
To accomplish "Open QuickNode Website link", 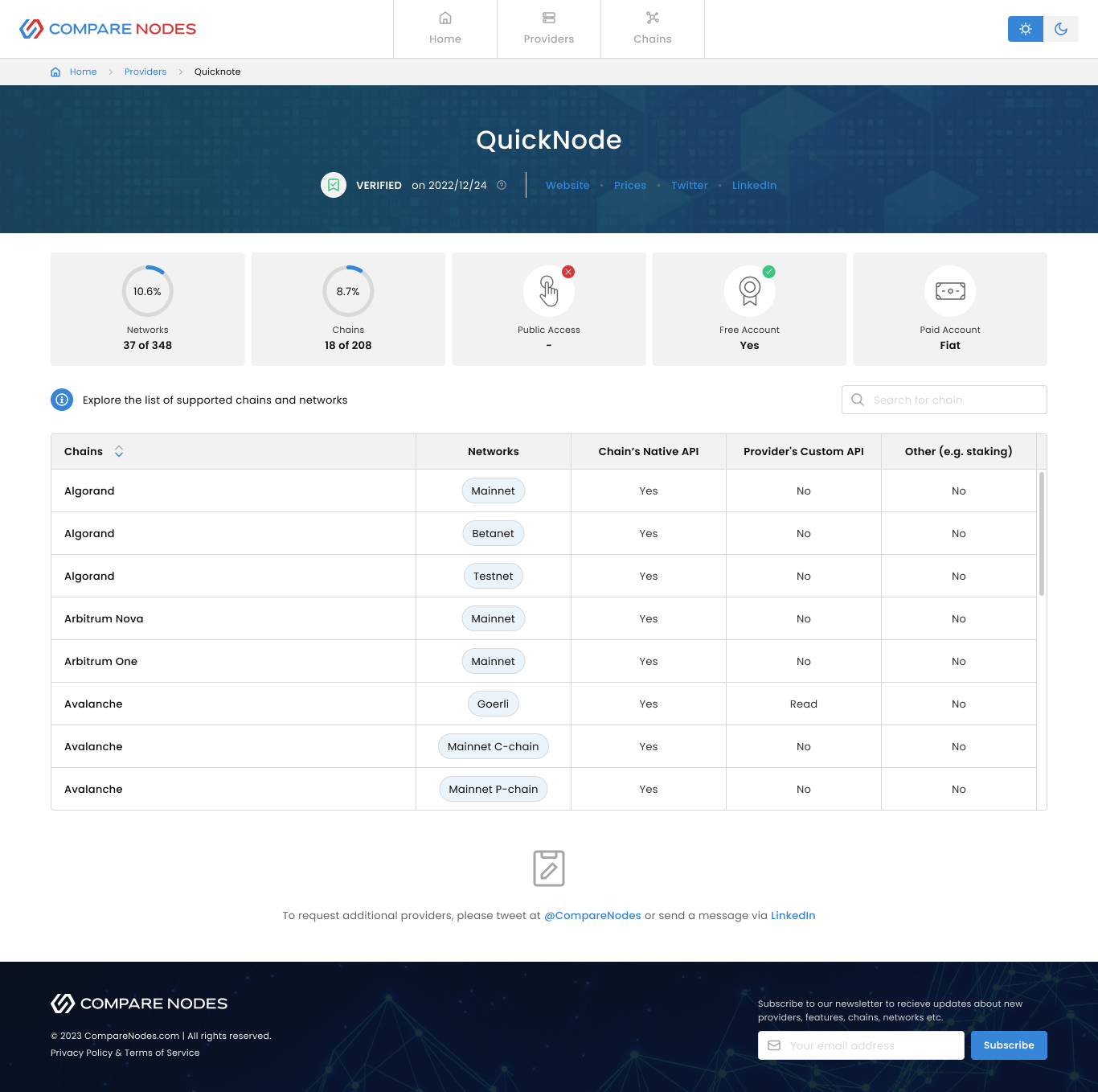I will pyautogui.click(x=567, y=185).
